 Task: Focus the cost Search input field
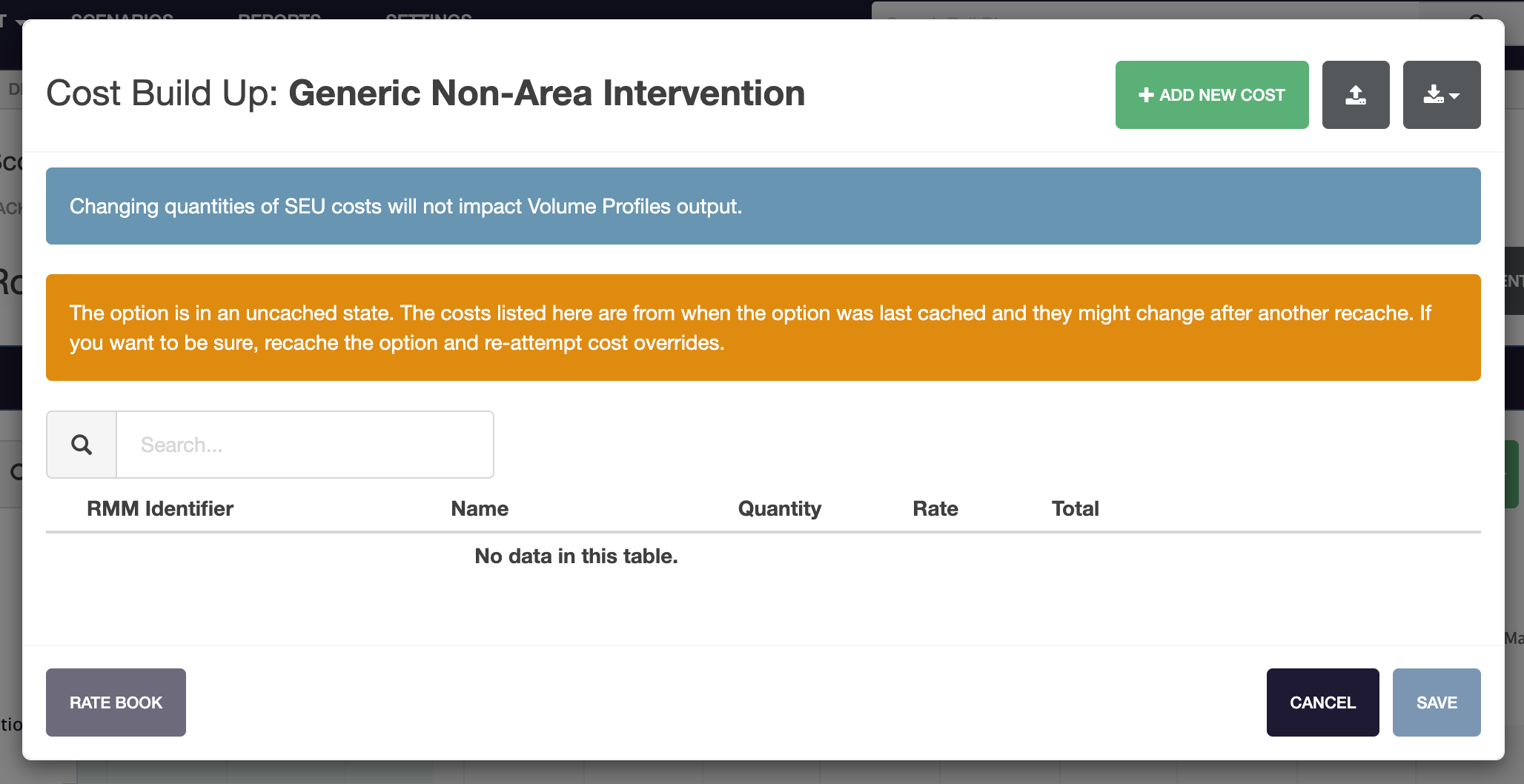[305, 445]
